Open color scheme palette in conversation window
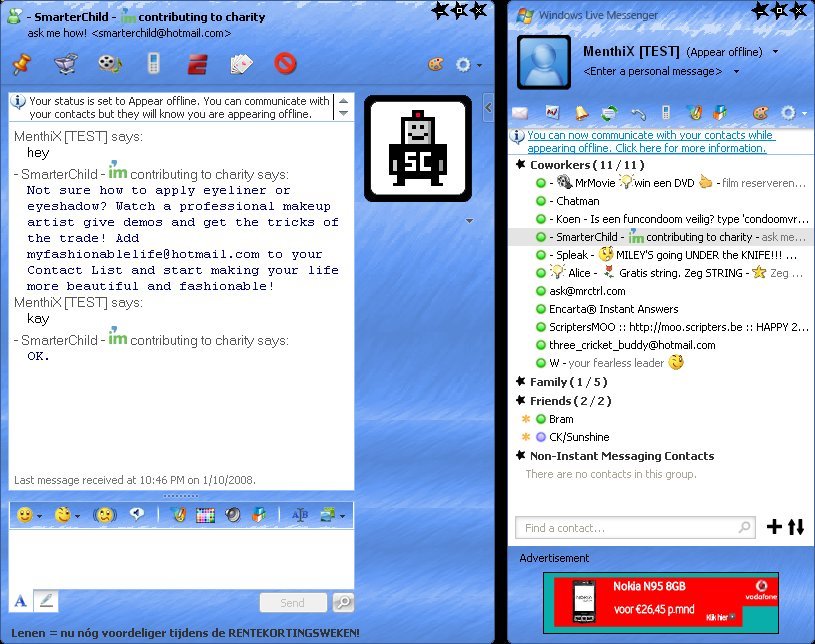 click(x=436, y=64)
